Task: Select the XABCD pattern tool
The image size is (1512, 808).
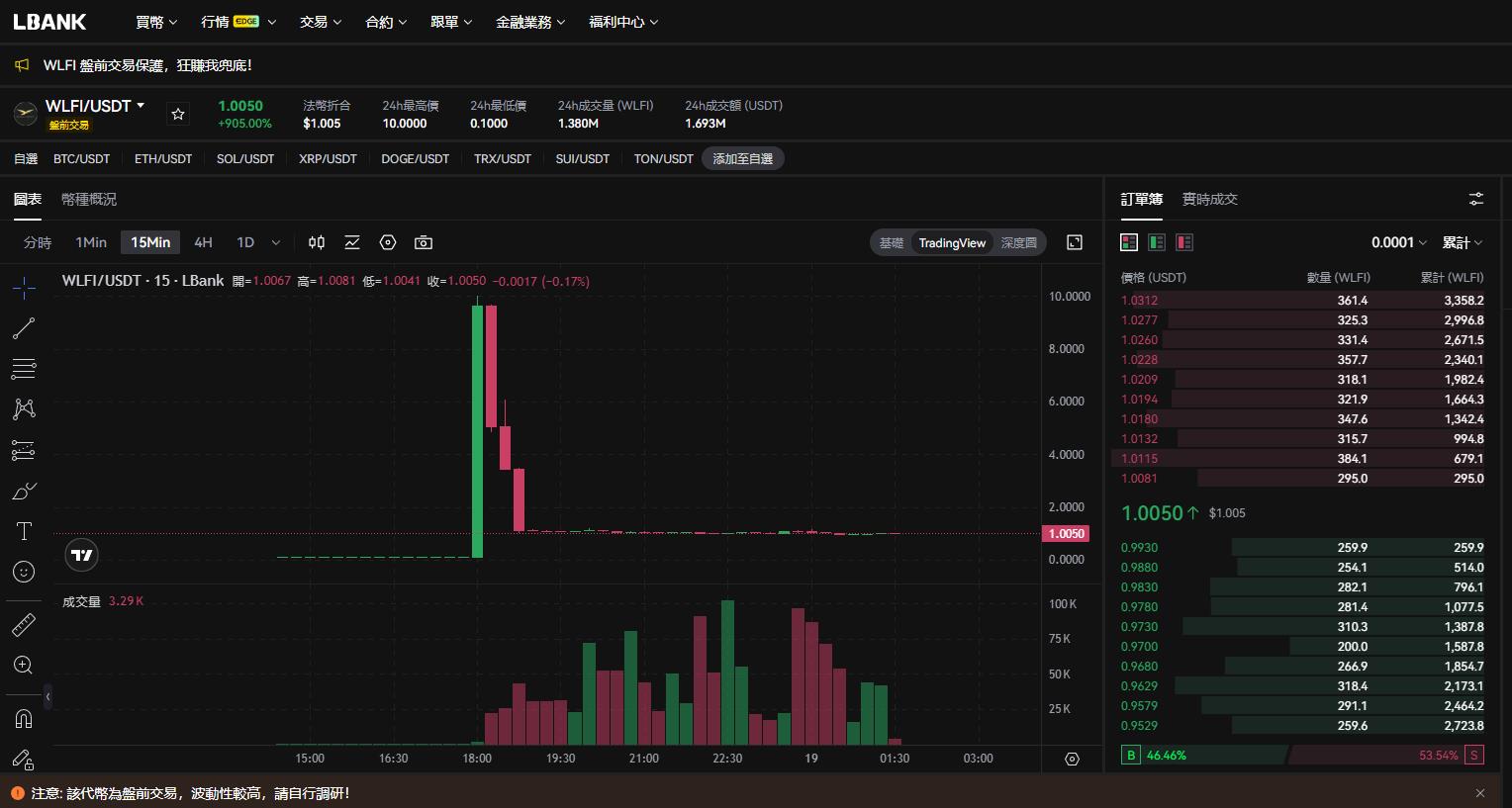Action: coord(24,409)
